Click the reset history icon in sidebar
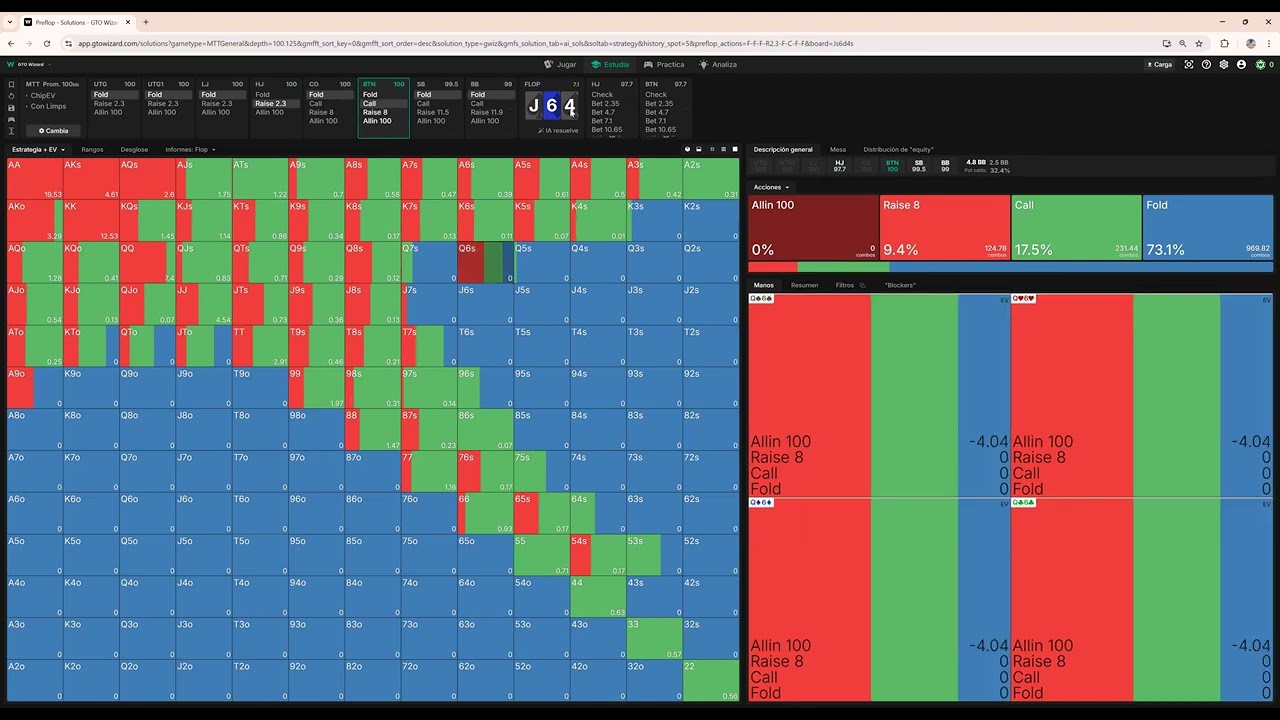 11,96
